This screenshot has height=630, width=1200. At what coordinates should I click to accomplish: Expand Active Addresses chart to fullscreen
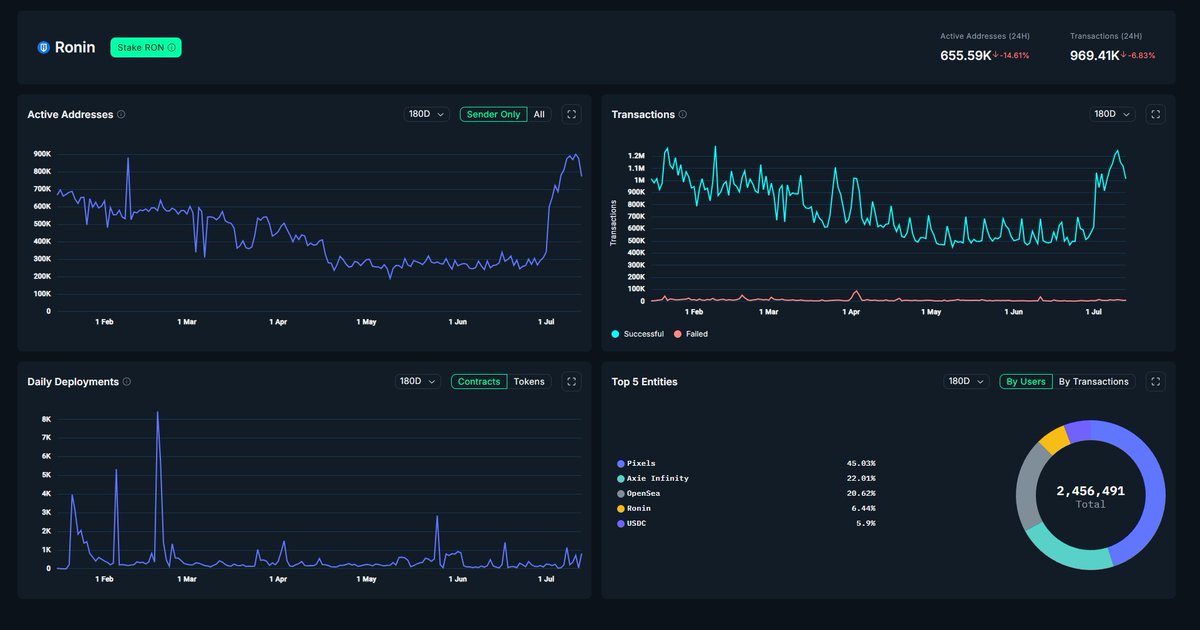[571, 114]
